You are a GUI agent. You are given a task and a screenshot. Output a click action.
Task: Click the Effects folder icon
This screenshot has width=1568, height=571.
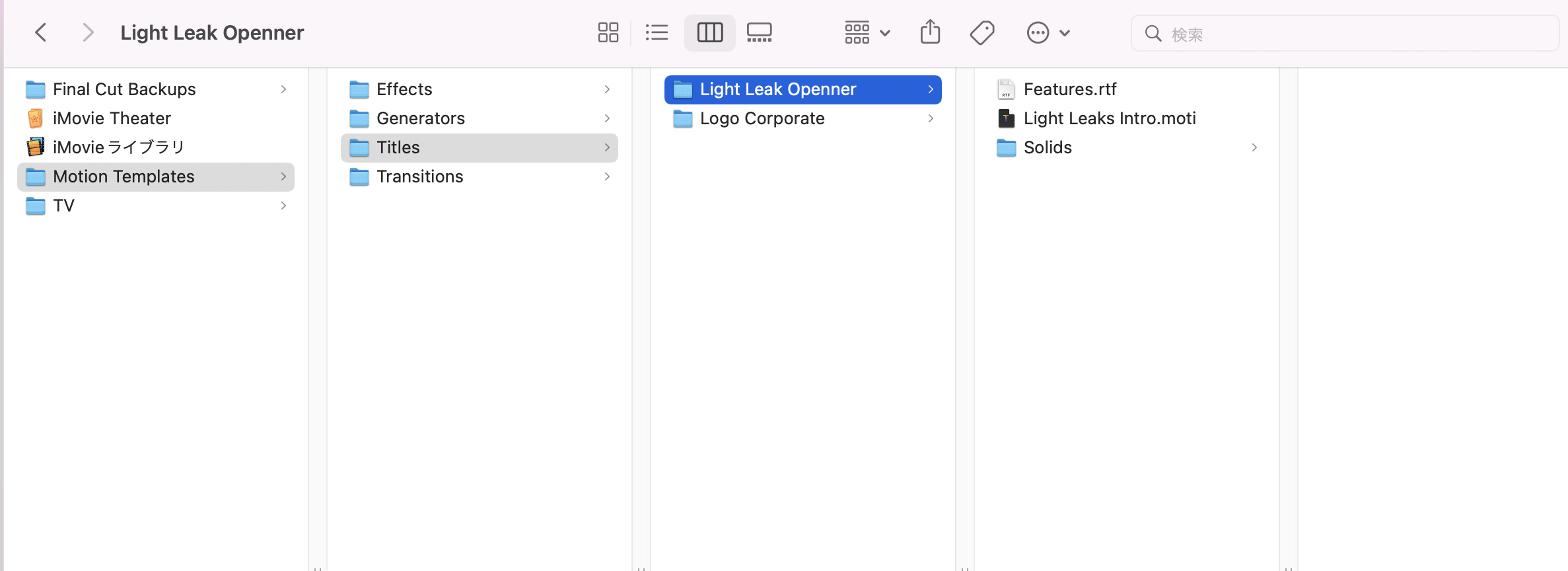[359, 89]
